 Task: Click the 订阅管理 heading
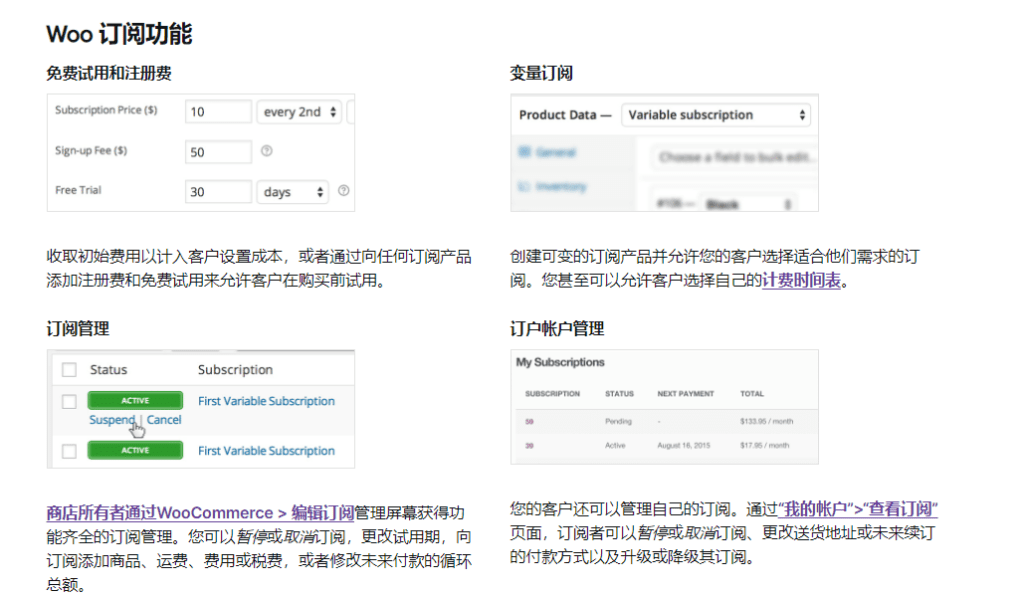[78, 328]
